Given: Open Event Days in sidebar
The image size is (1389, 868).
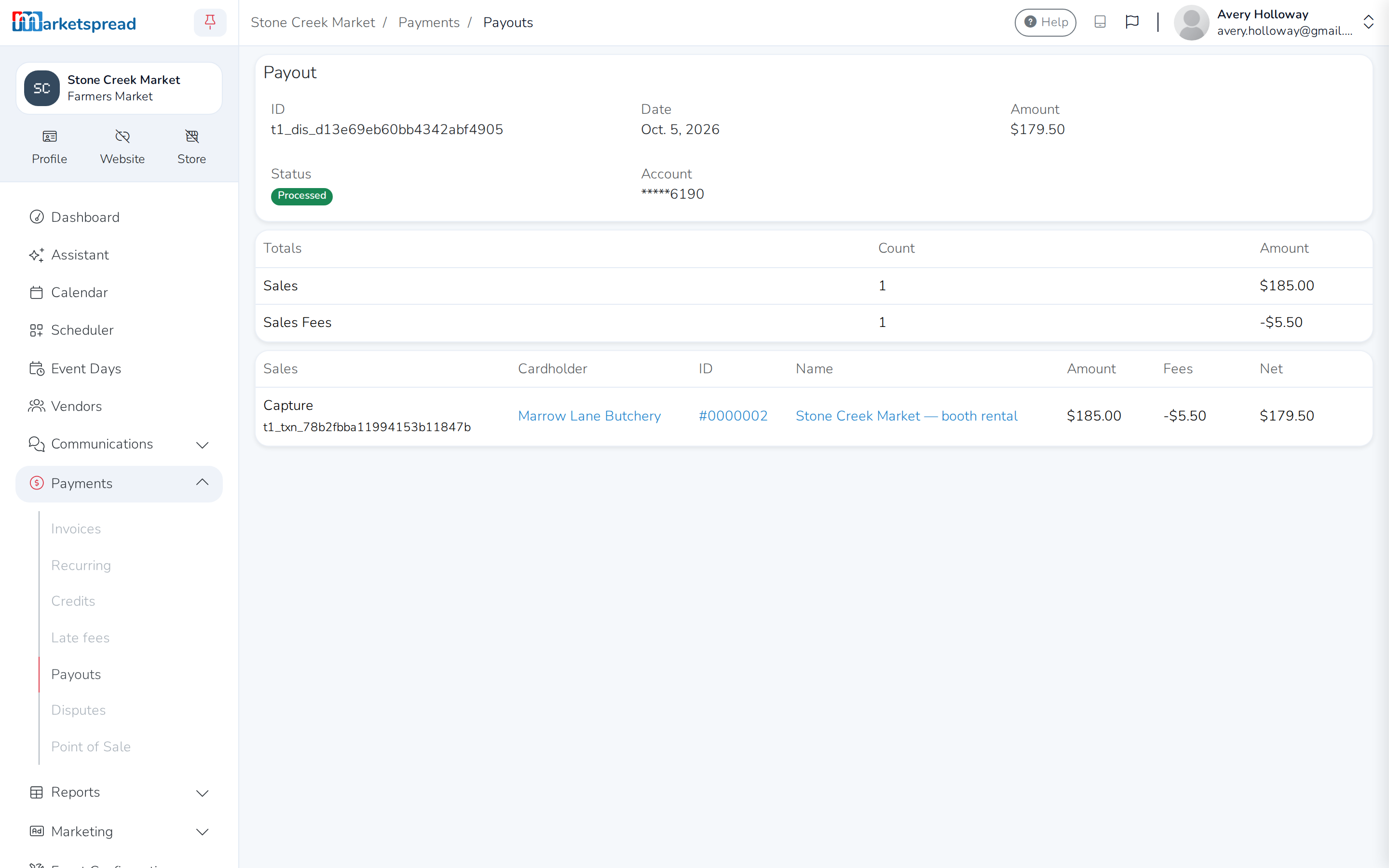Looking at the screenshot, I should (x=119, y=368).
